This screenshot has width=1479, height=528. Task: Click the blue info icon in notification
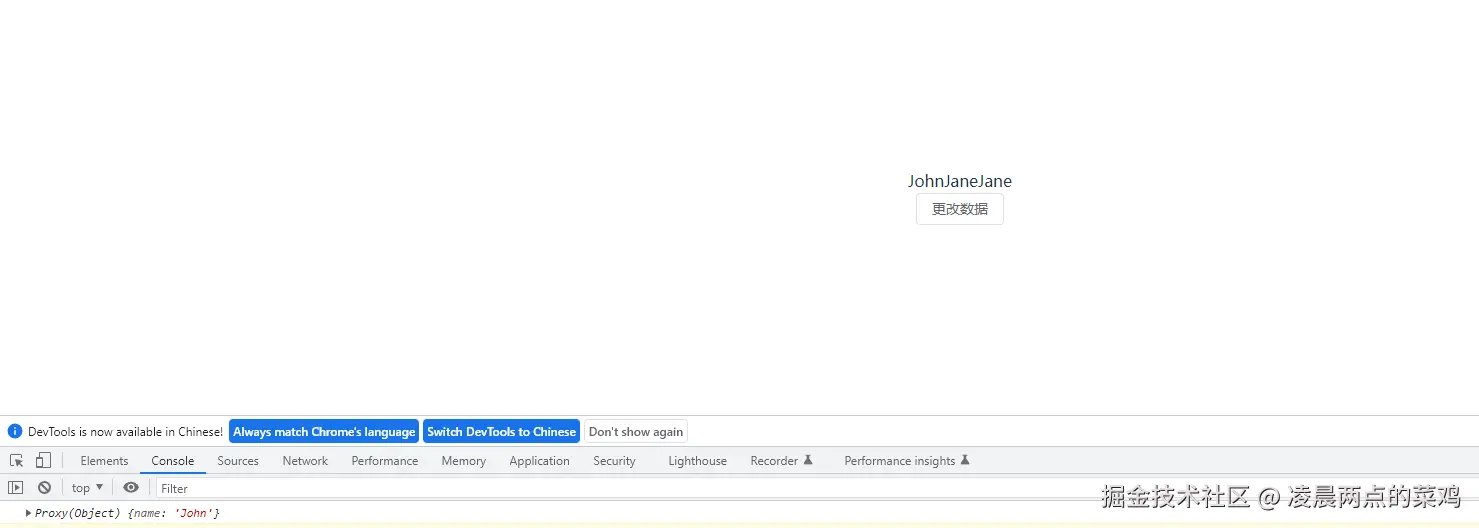click(x=15, y=431)
